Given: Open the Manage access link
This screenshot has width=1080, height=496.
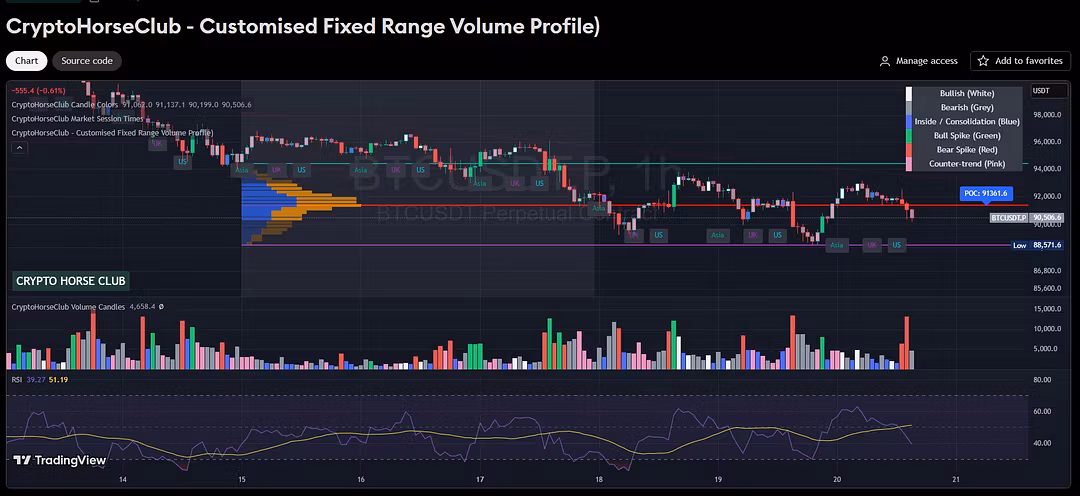Looking at the screenshot, I should tap(926, 61).
